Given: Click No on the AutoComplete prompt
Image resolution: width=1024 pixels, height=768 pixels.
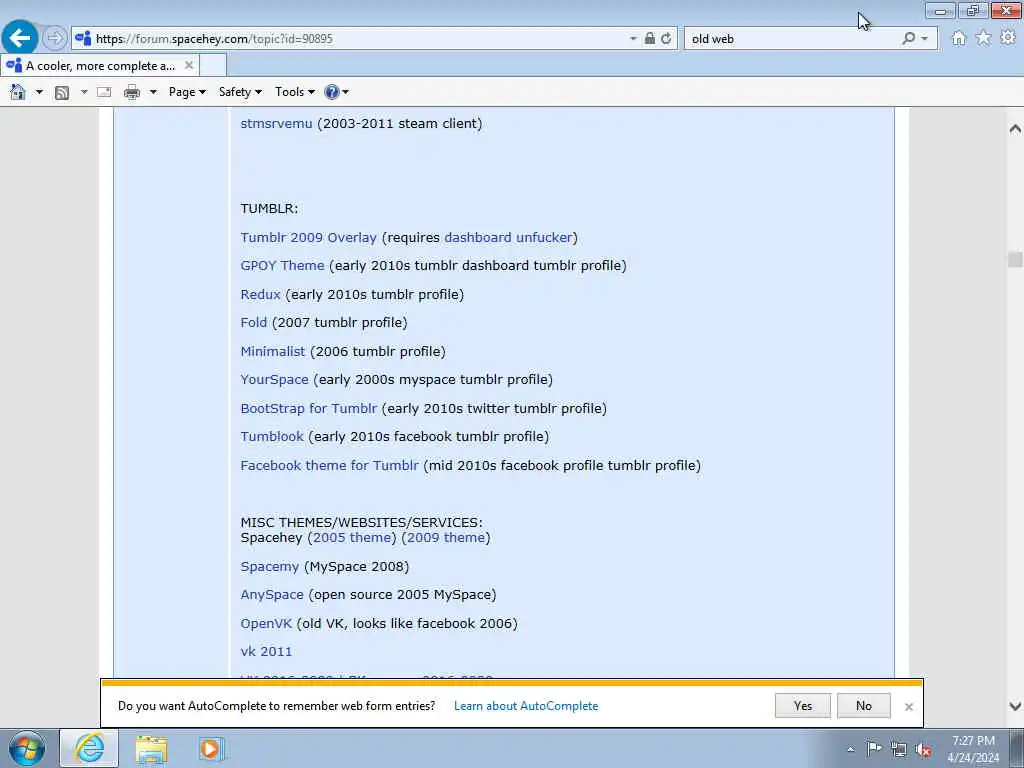Looking at the screenshot, I should tap(863, 705).
